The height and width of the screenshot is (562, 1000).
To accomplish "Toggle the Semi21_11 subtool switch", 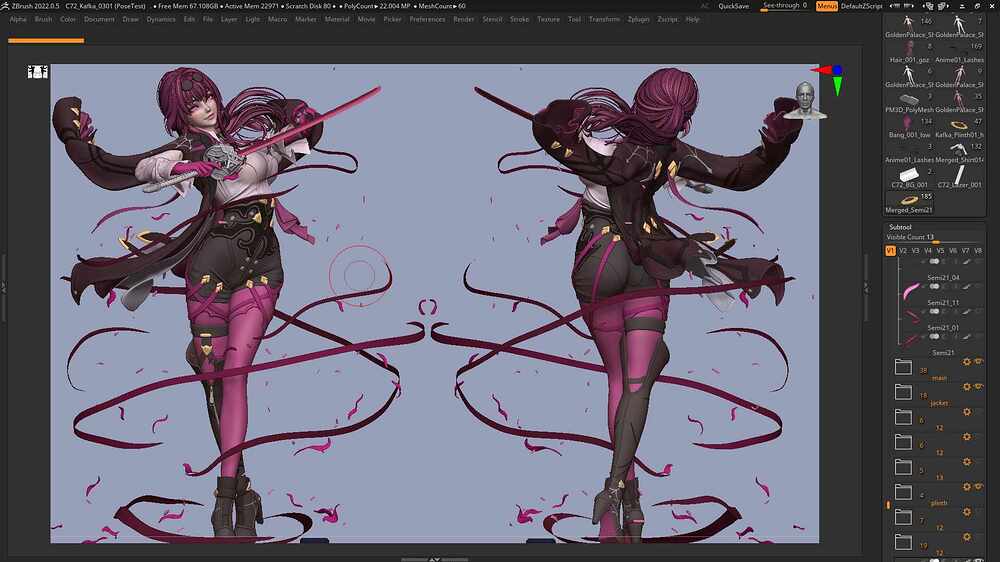I will (934, 311).
